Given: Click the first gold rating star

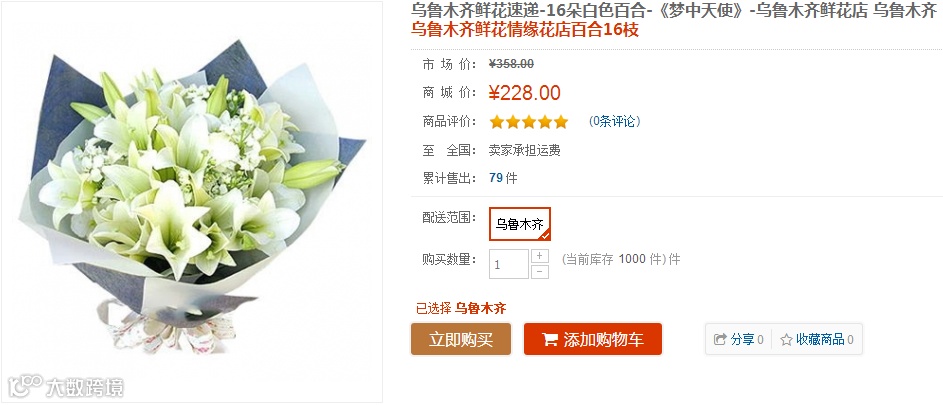Looking at the screenshot, I should click(497, 122).
